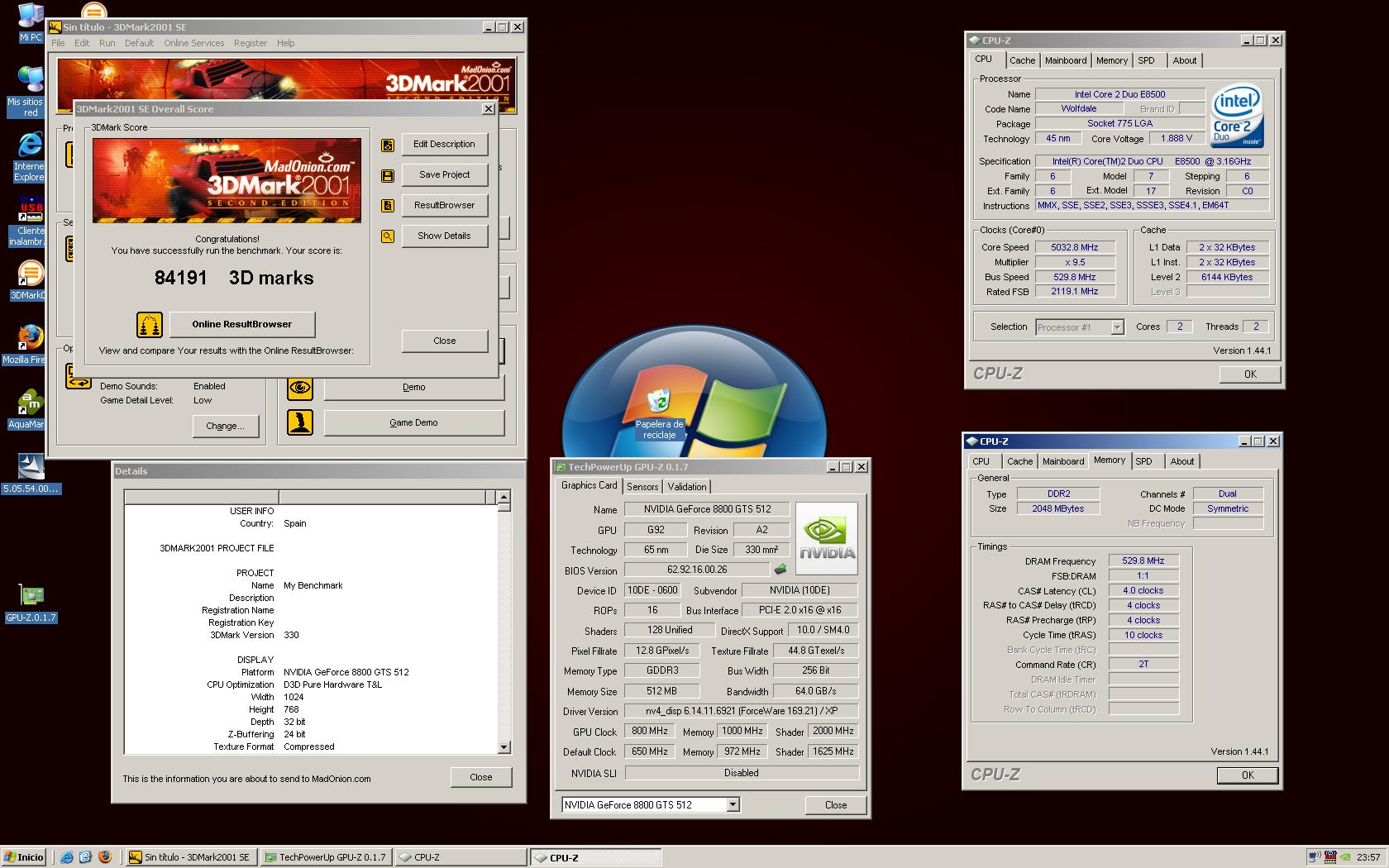
Task: Open the Run menu in 3DMark2001
Action: point(107,43)
